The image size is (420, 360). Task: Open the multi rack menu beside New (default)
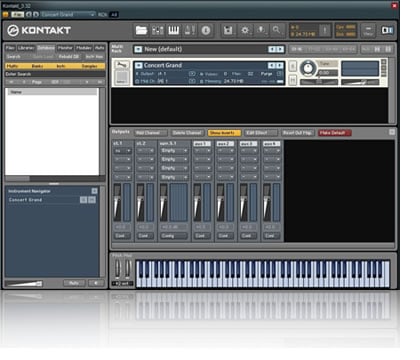[138, 49]
